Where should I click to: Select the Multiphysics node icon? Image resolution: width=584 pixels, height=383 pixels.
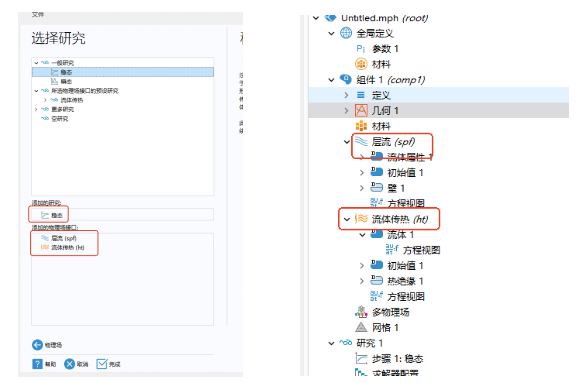tap(361, 312)
